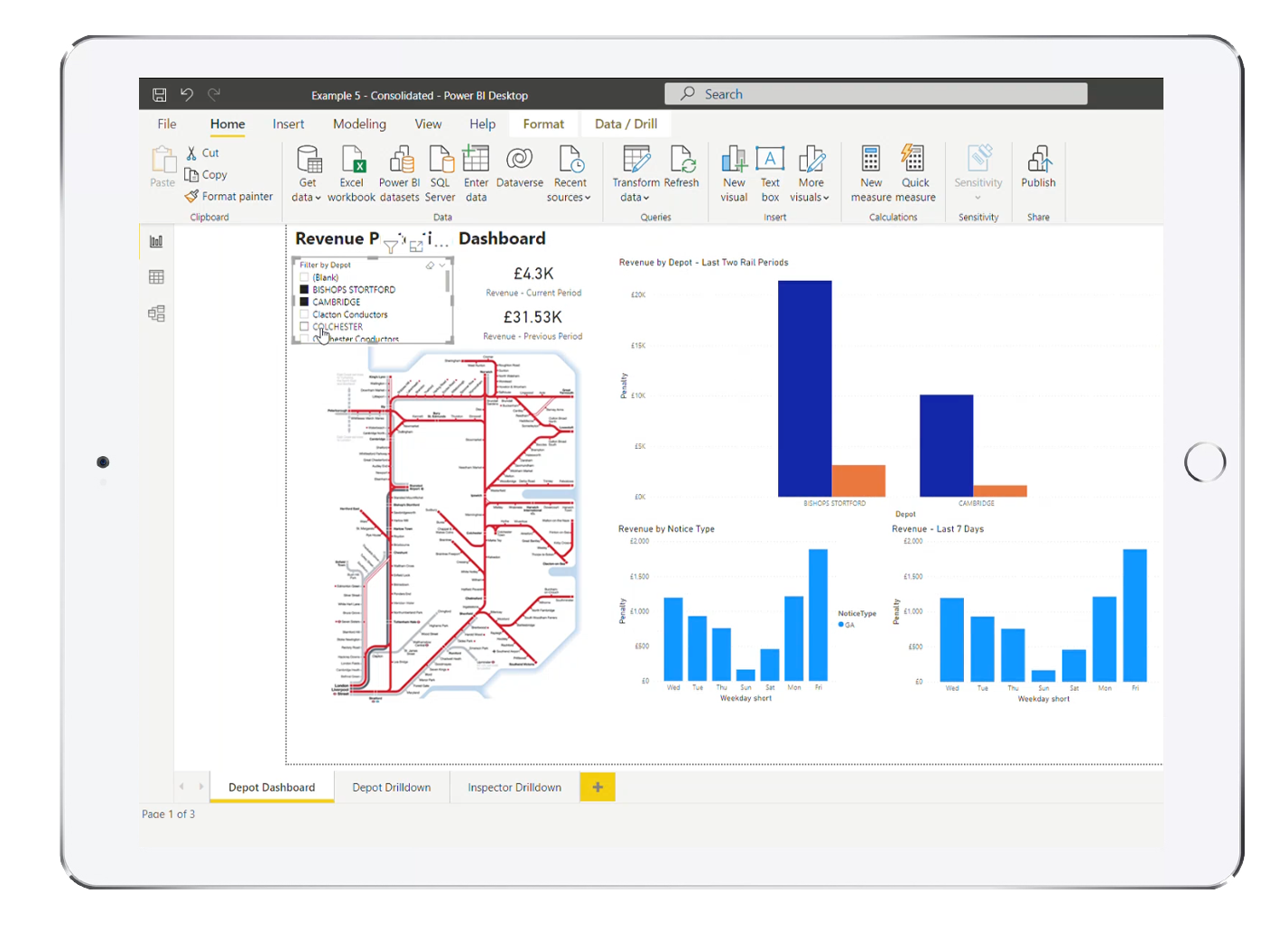Click the Refresh queries icon
Image resolution: width=1288 pixels, height=931 pixels.
(681, 161)
